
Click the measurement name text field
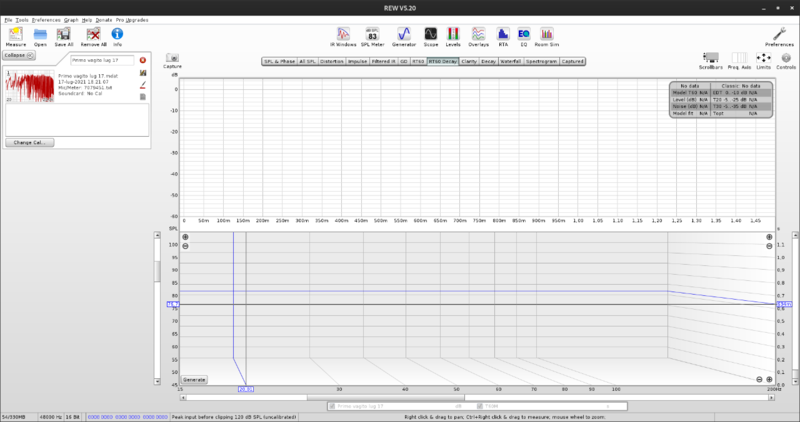pos(101,60)
